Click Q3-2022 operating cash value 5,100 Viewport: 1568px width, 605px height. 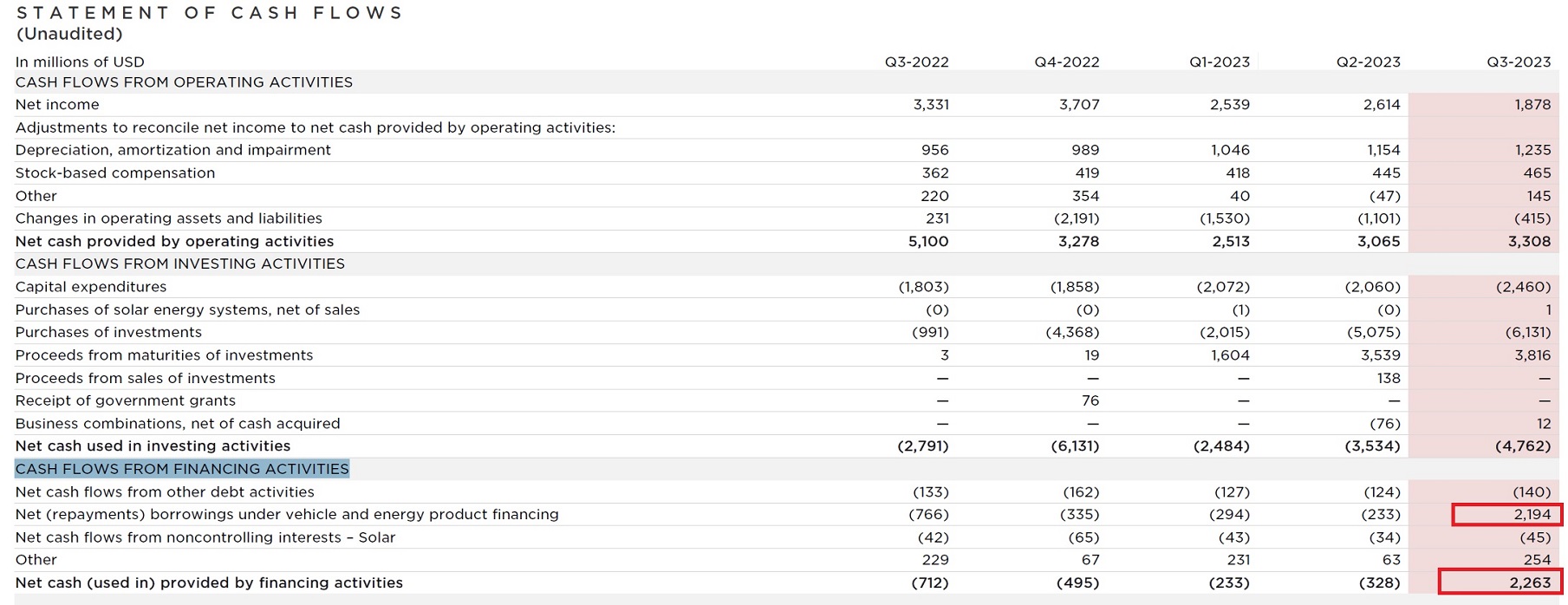point(928,242)
